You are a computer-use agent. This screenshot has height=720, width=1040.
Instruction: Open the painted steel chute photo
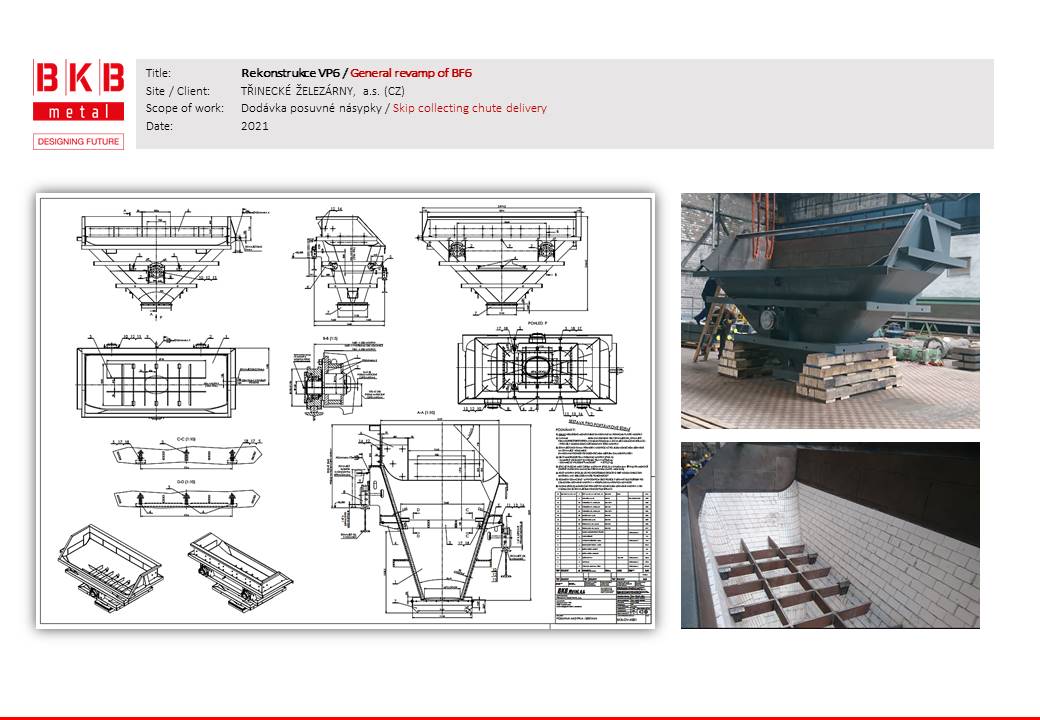[830, 311]
